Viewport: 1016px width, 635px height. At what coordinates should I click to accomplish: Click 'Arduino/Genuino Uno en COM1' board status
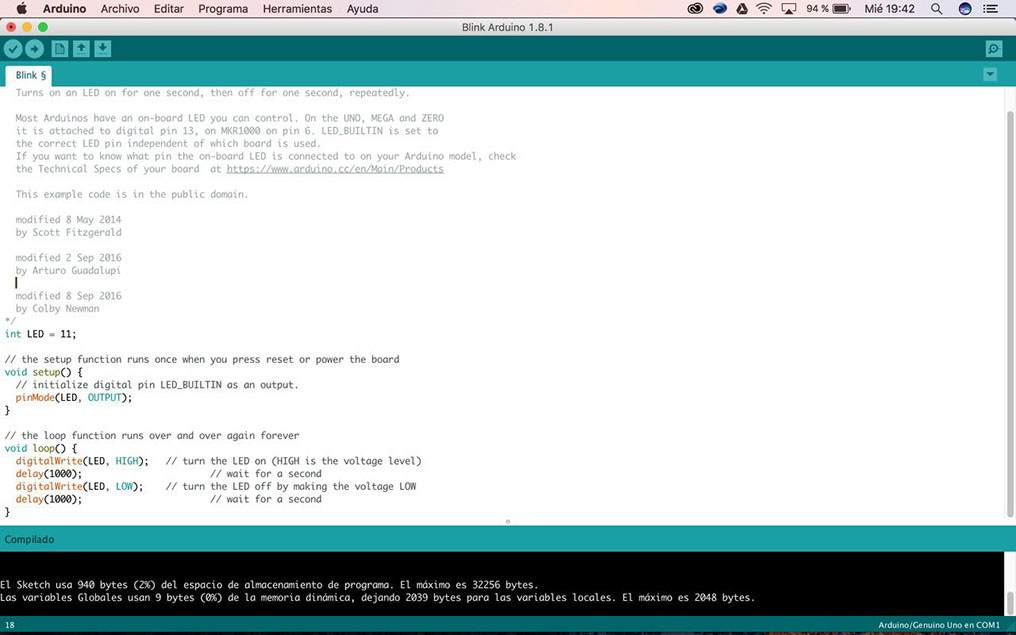pos(939,625)
